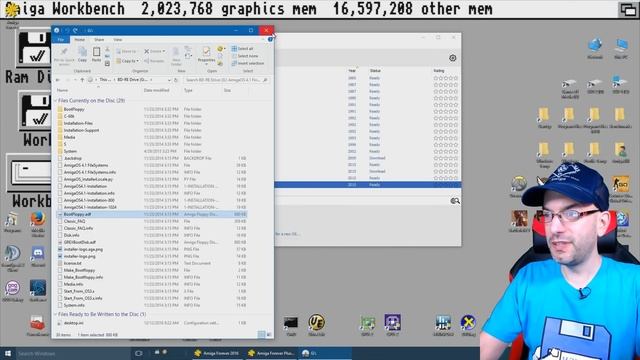Select the license.txt file

pyautogui.click(x=73, y=263)
